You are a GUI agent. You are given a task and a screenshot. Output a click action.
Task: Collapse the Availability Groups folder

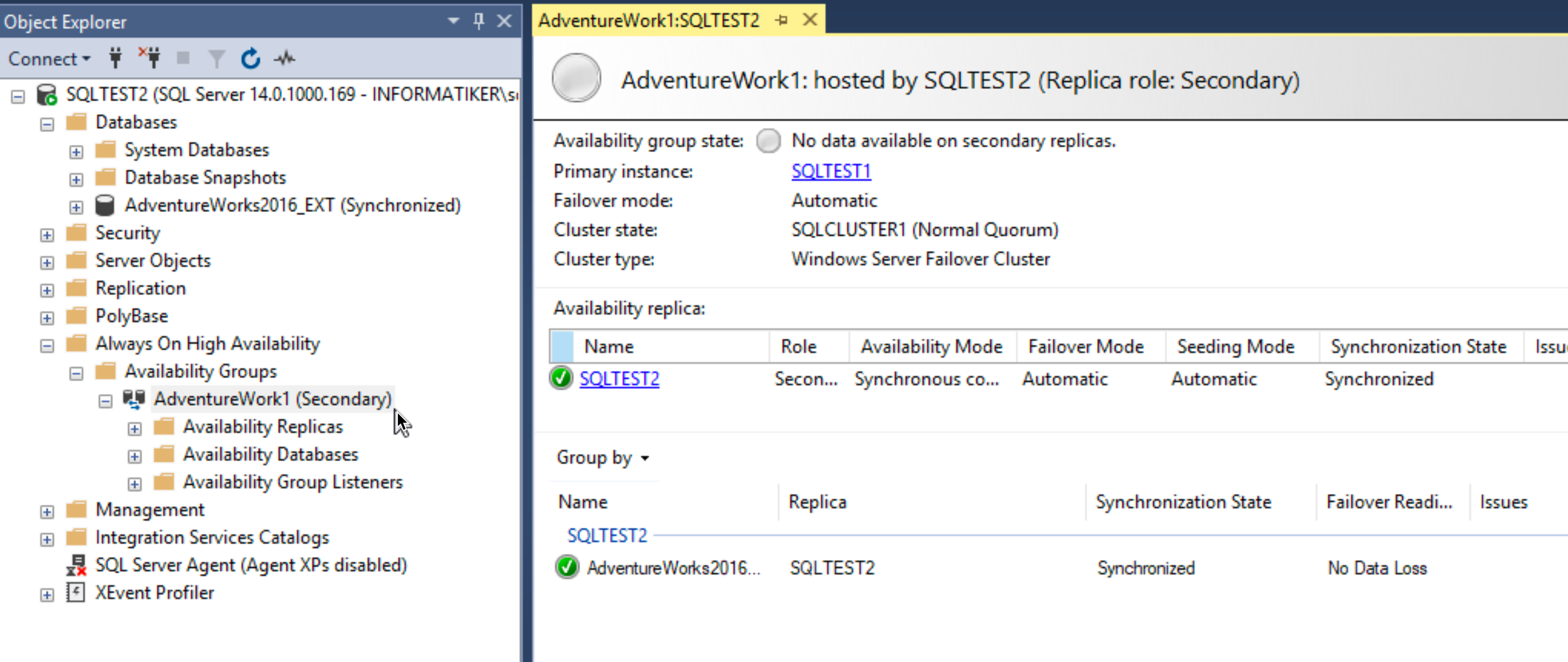coord(76,373)
